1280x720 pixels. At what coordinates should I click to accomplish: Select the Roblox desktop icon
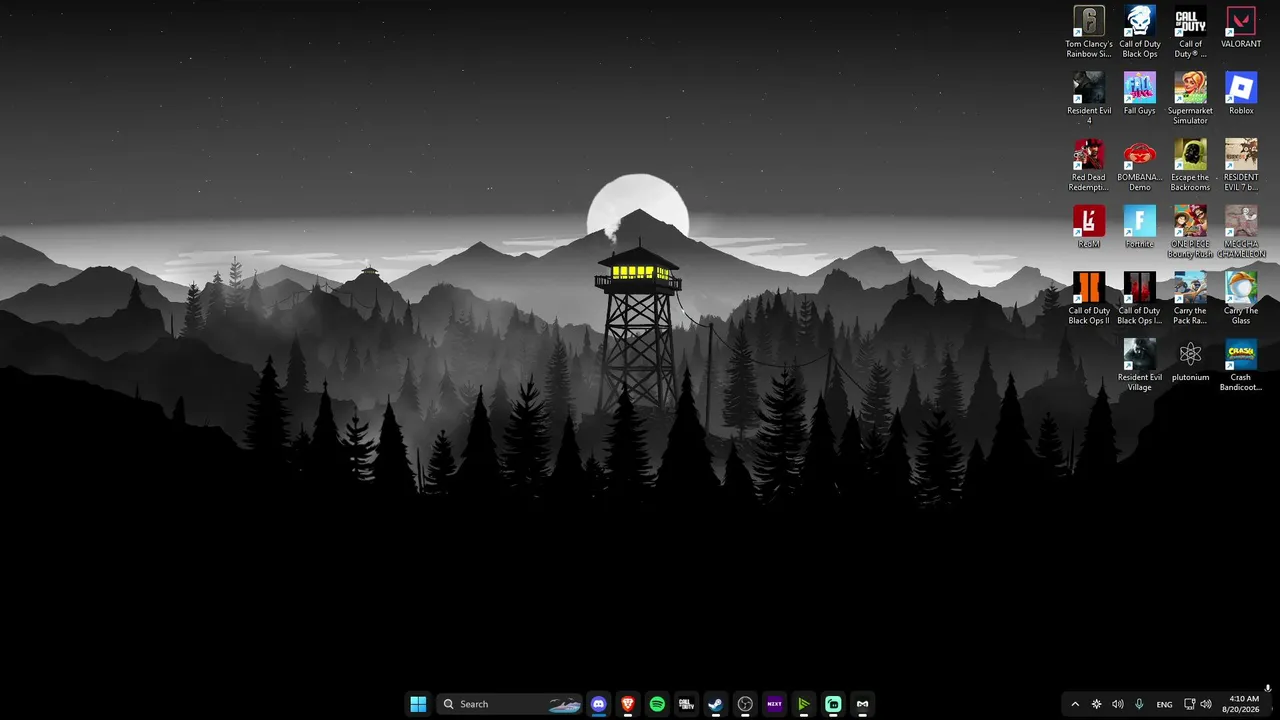coord(1241,94)
